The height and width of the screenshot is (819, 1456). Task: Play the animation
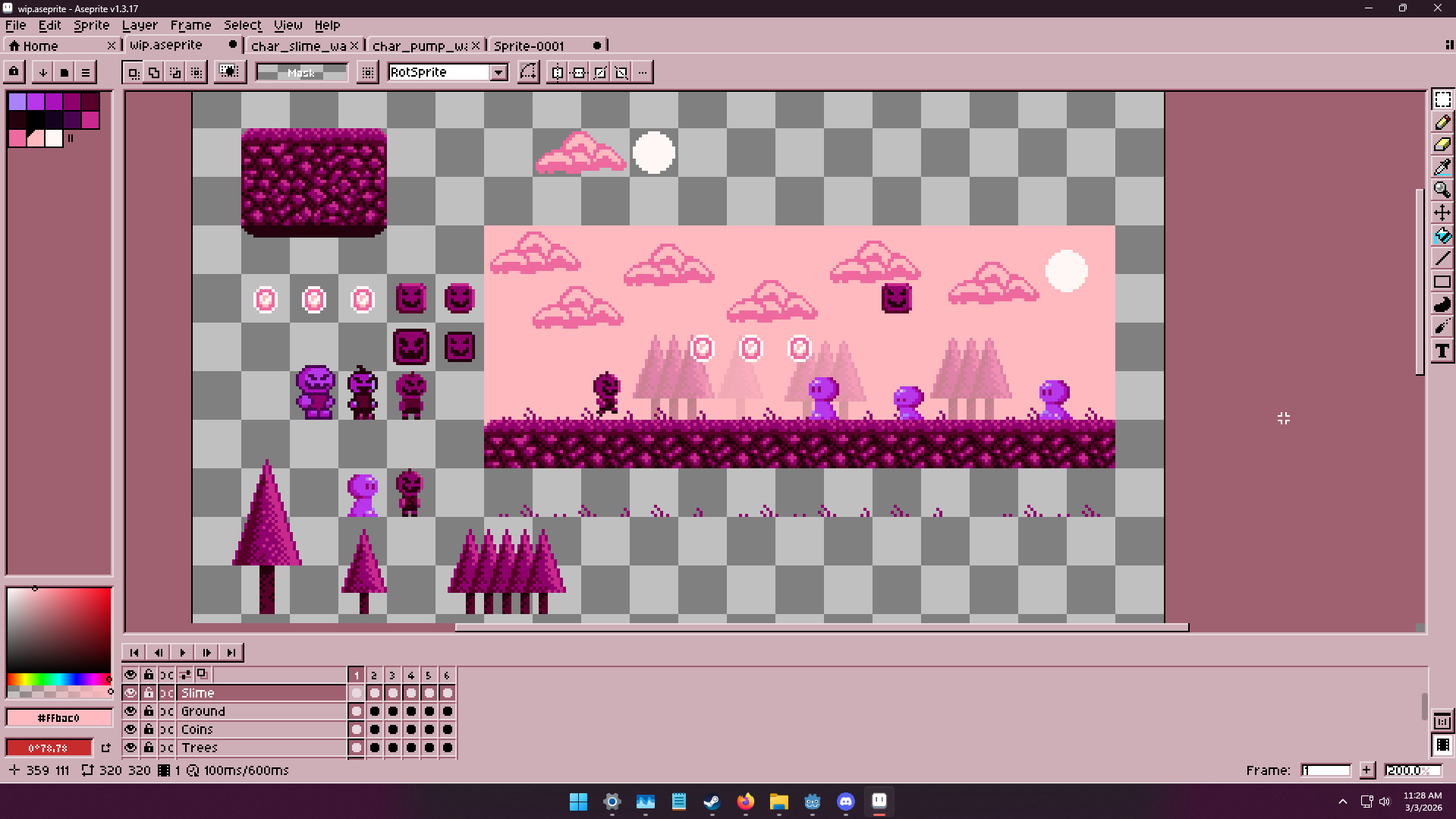pyautogui.click(x=182, y=652)
